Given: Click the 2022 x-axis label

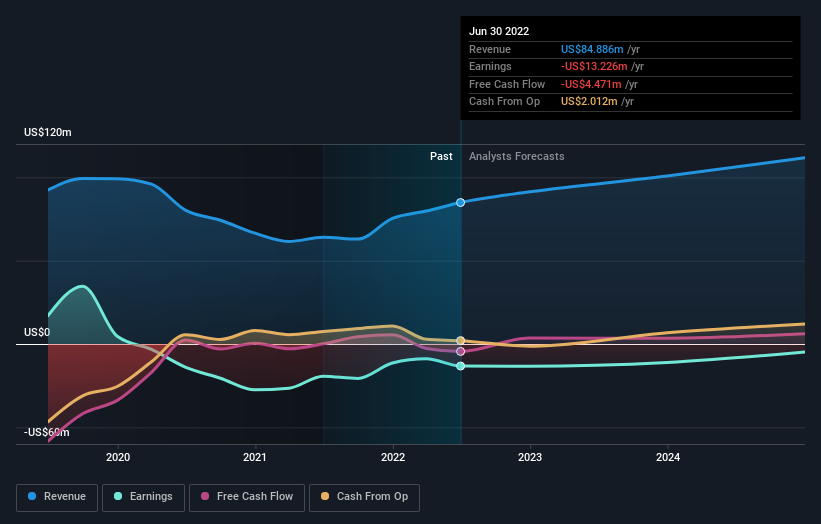Looking at the screenshot, I should click(393, 457).
